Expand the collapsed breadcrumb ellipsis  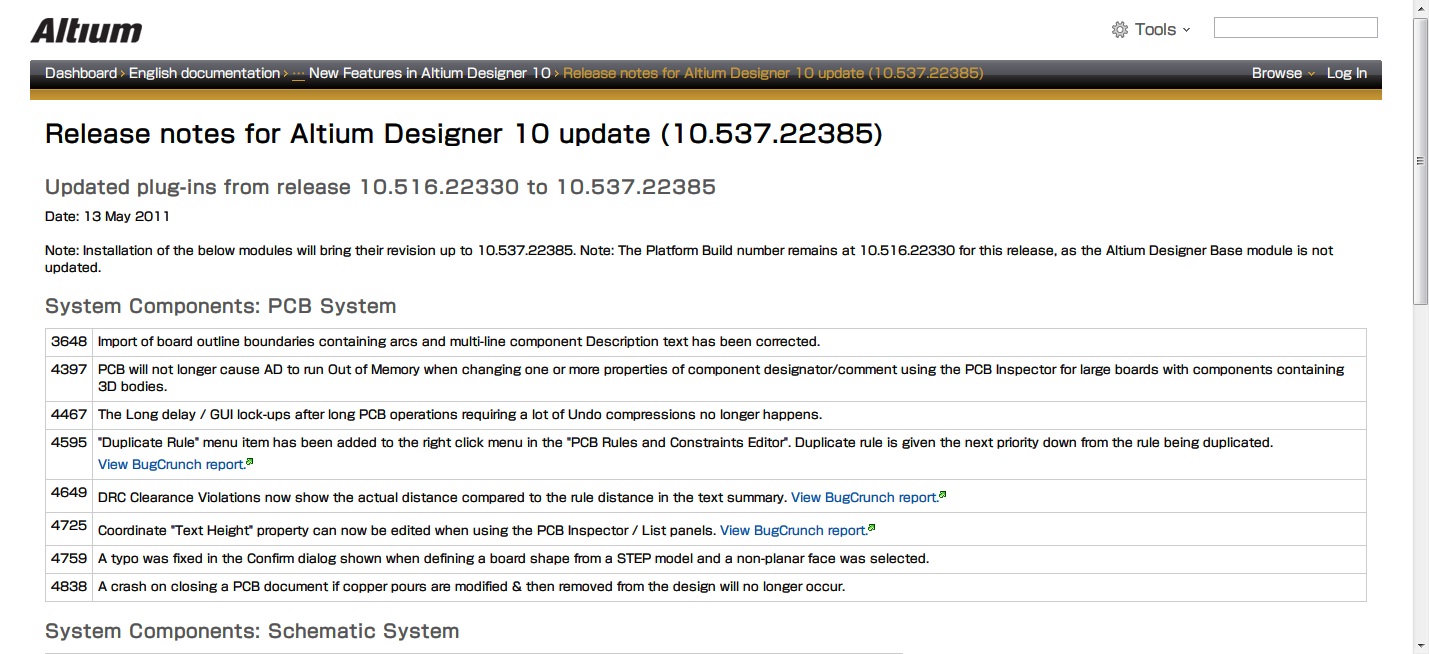298,73
